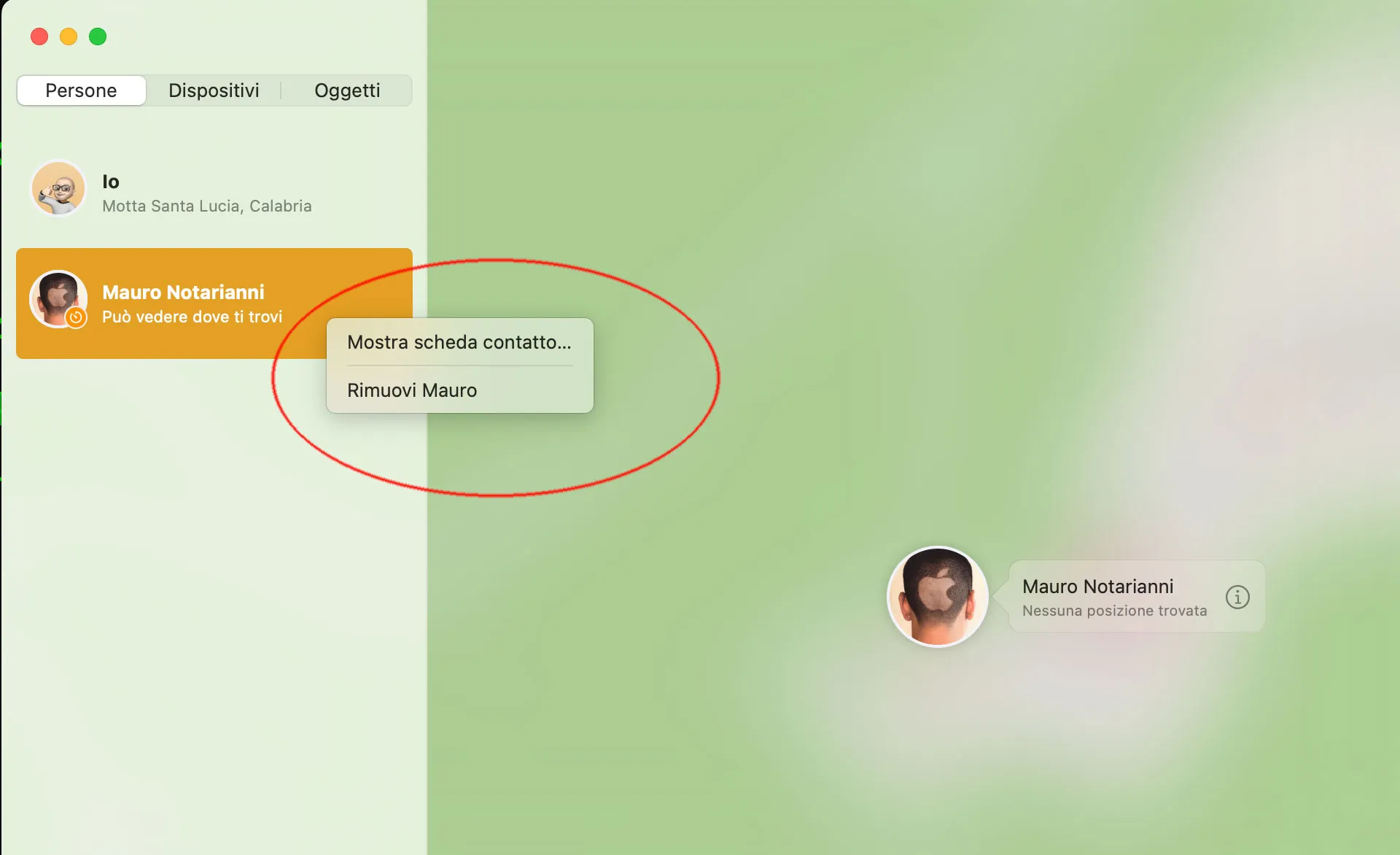This screenshot has height=855, width=1400.
Task: Select 'Rimuovi Mauro' in the context menu
Action: click(x=411, y=390)
